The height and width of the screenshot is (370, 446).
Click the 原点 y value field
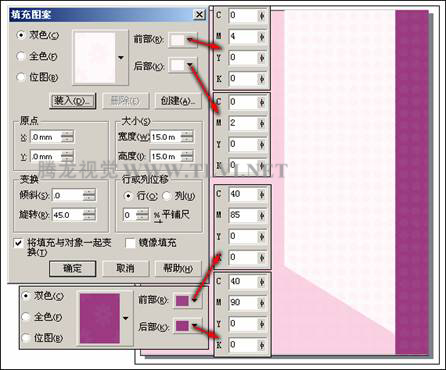[46, 156]
